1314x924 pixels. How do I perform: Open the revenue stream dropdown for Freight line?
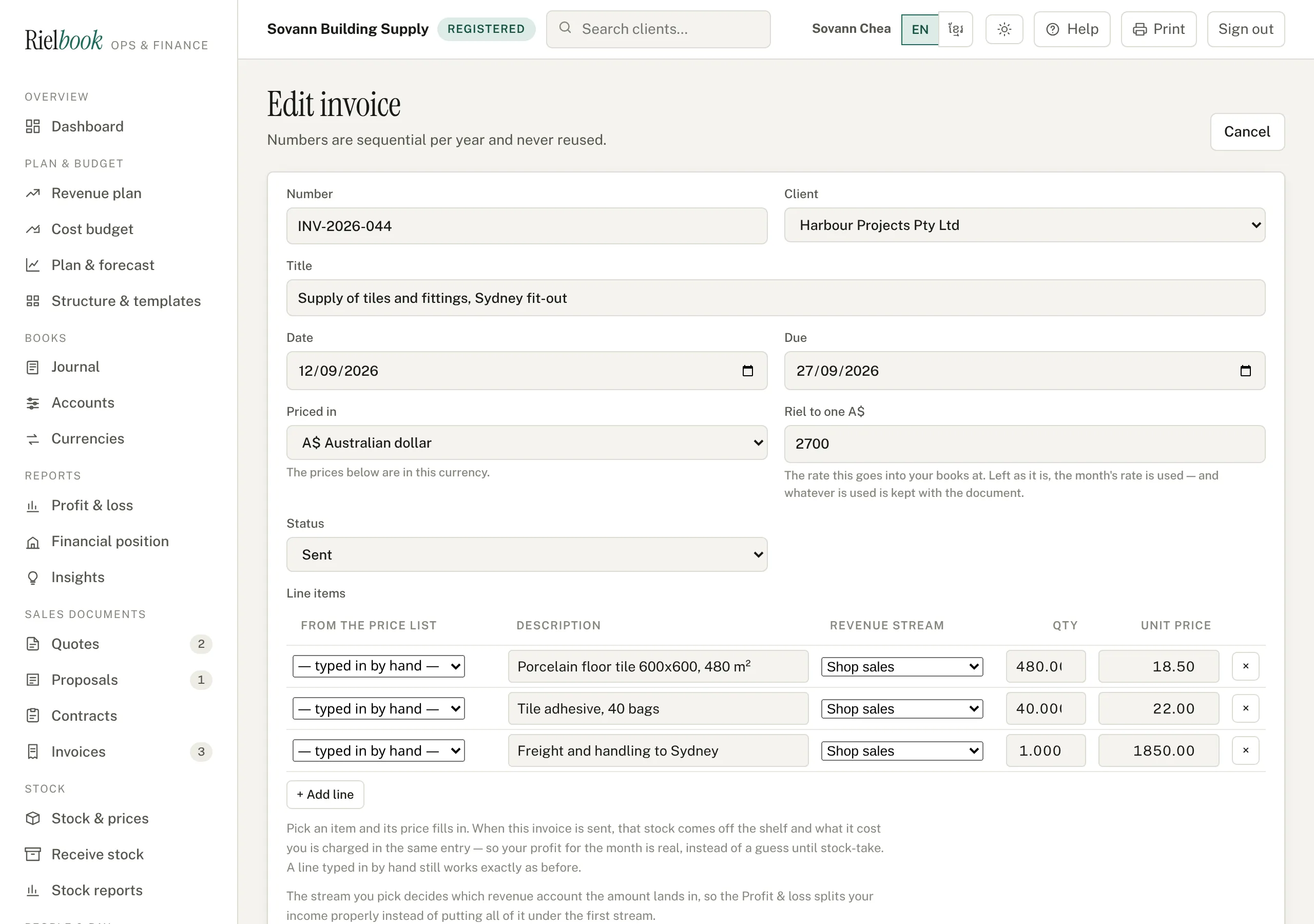[902, 750]
